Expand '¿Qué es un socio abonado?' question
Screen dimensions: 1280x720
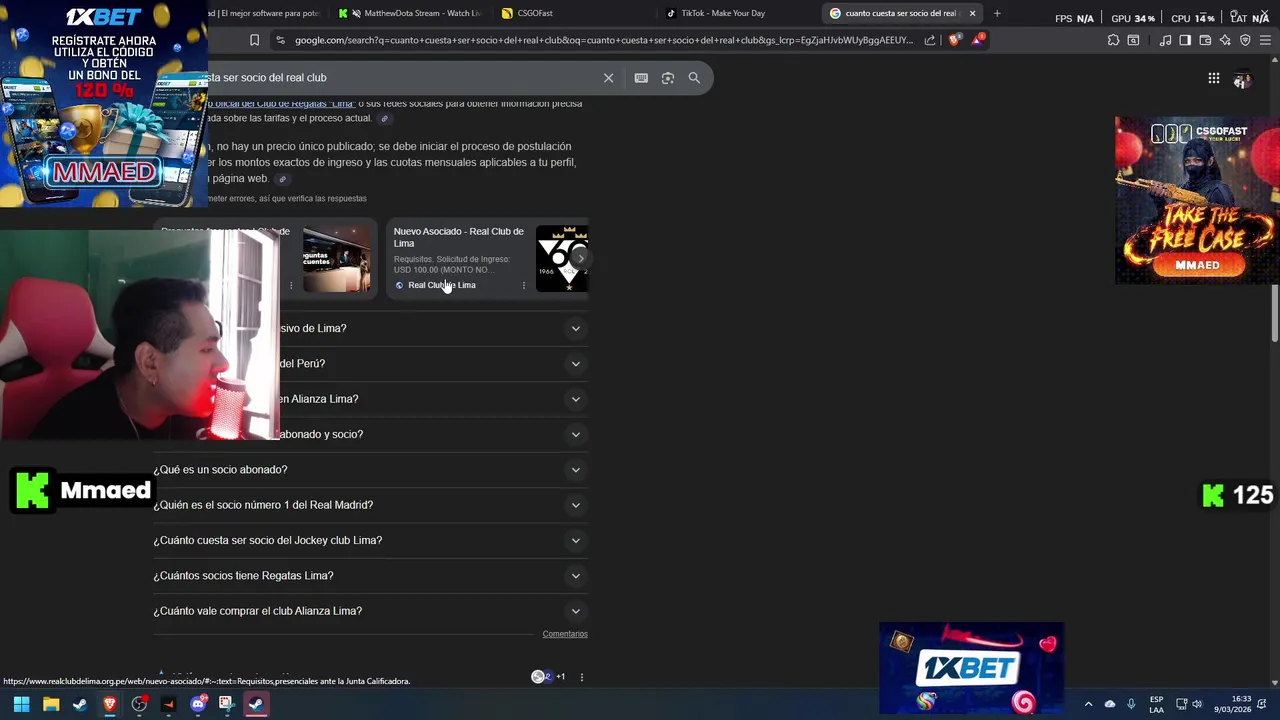[370, 470]
